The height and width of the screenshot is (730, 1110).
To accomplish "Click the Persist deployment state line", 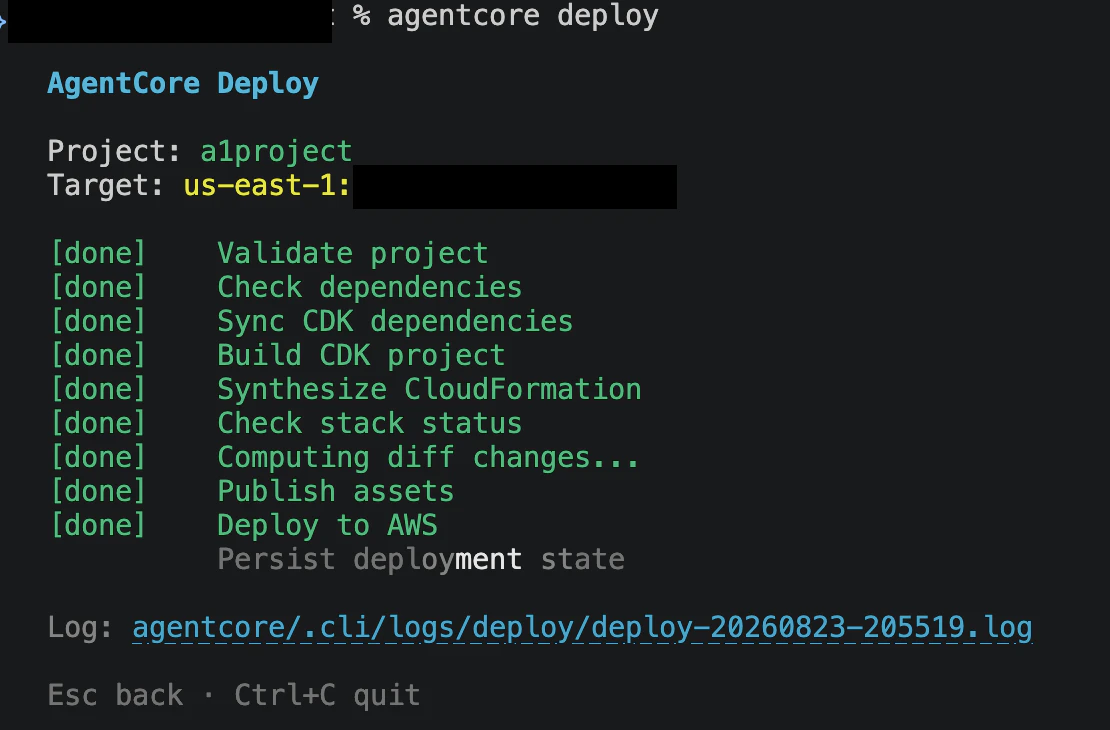I will click(x=420, y=559).
